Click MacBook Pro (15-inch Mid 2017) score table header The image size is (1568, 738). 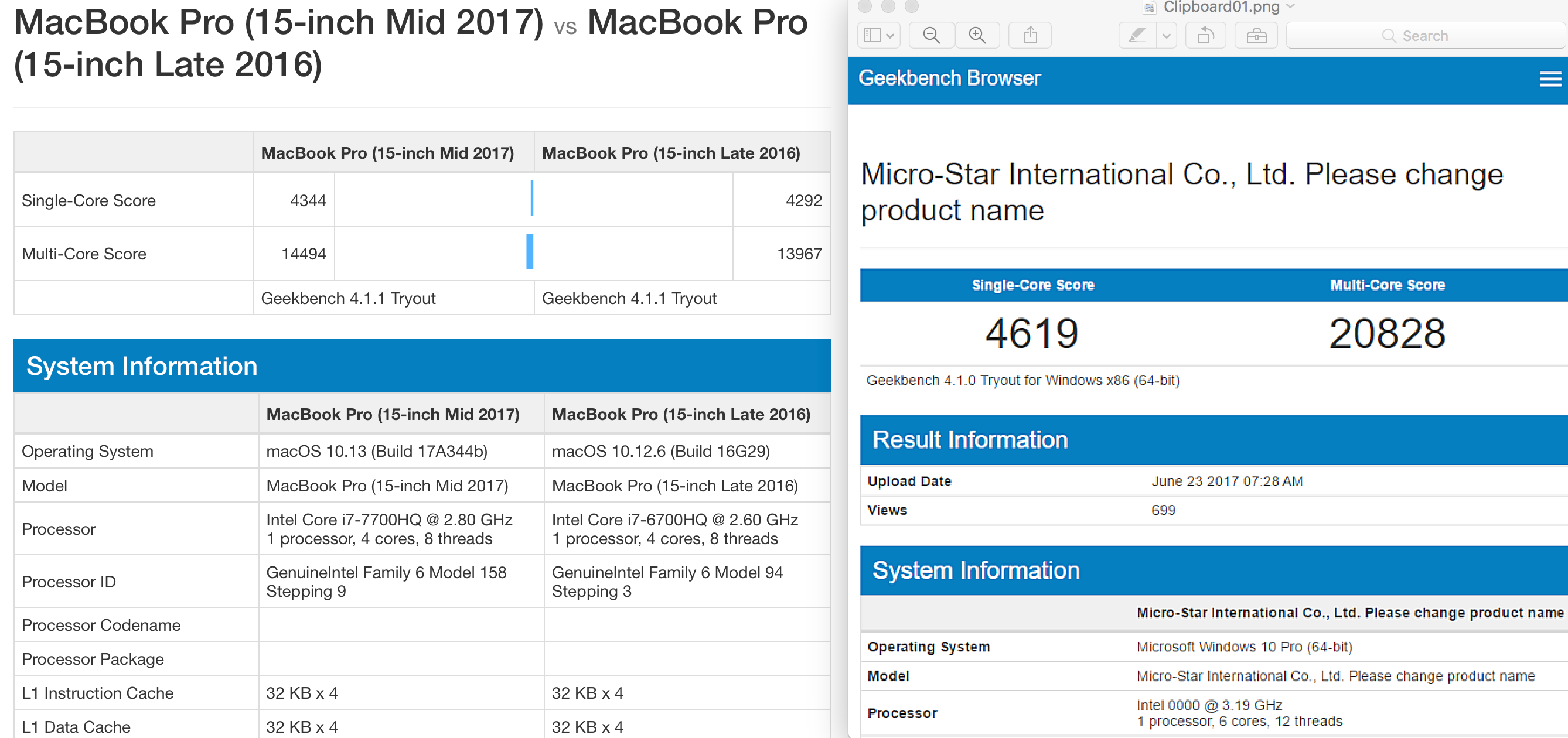[387, 153]
